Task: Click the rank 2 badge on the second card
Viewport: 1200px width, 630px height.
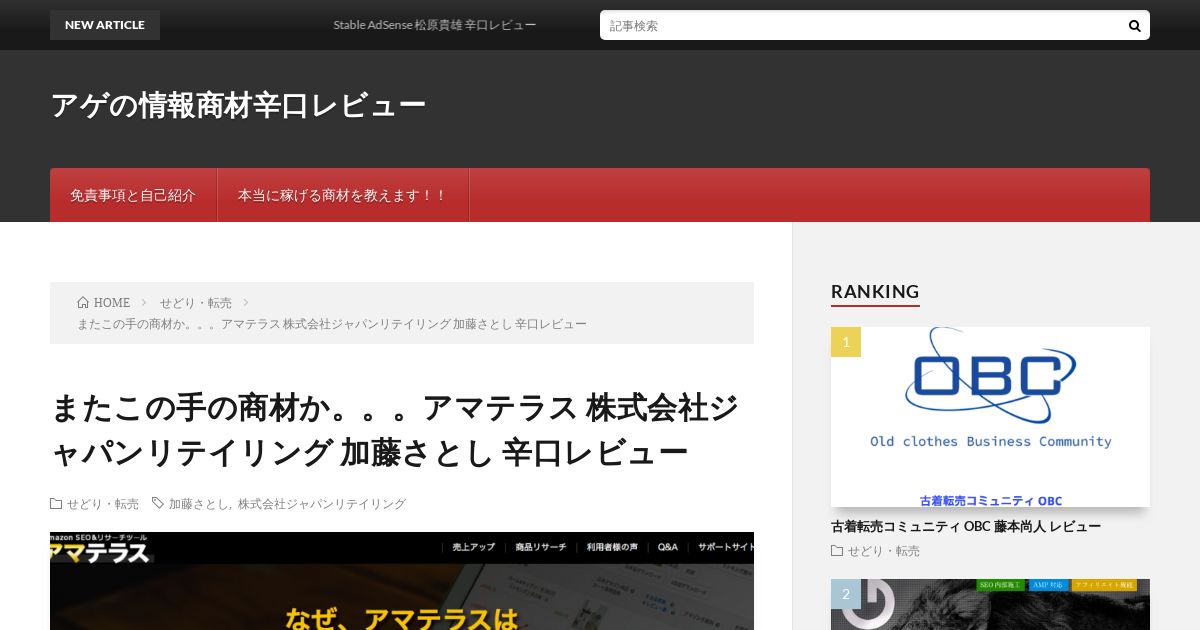Action: pos(846,594)
